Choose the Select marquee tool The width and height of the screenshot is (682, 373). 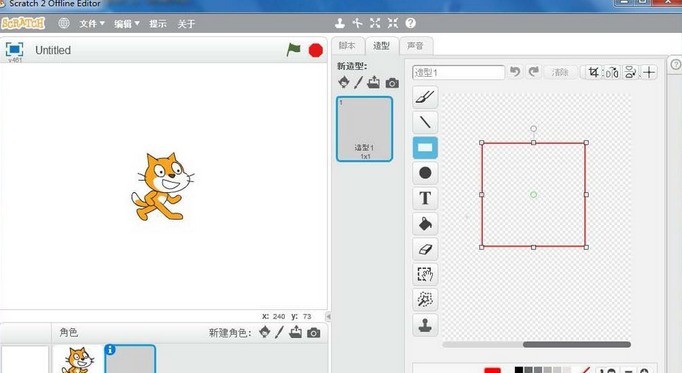pyautogui.click(x=425, y=274)
